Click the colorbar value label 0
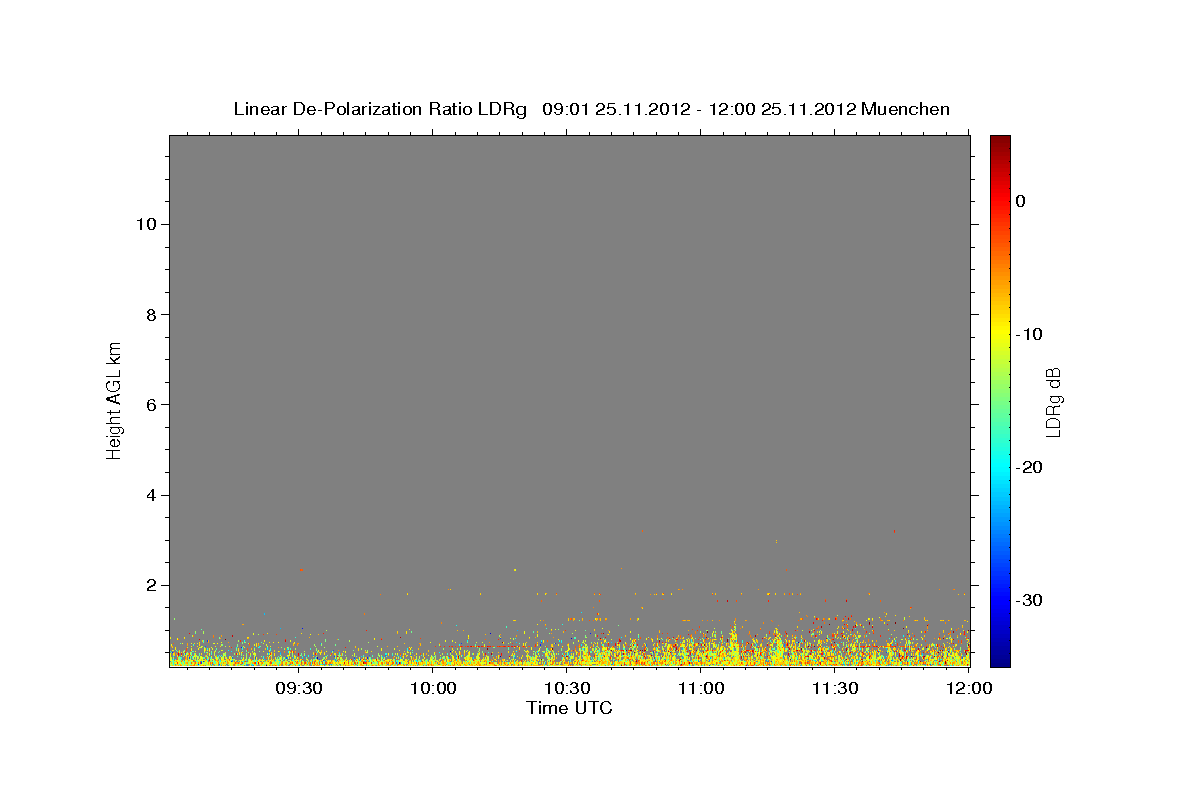This screenshot has width=1200, height=800. pyautogui.click(x=1021, y=201)
